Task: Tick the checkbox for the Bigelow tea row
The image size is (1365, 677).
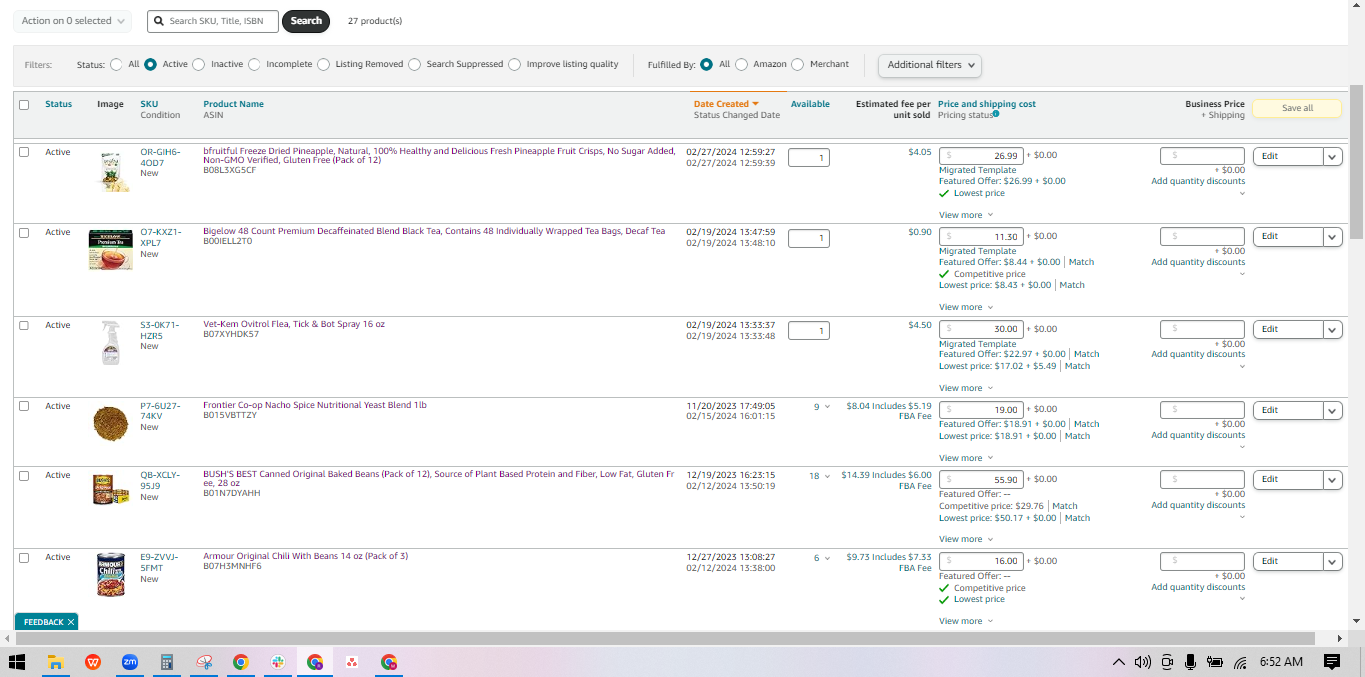Action: click(24, 232)
